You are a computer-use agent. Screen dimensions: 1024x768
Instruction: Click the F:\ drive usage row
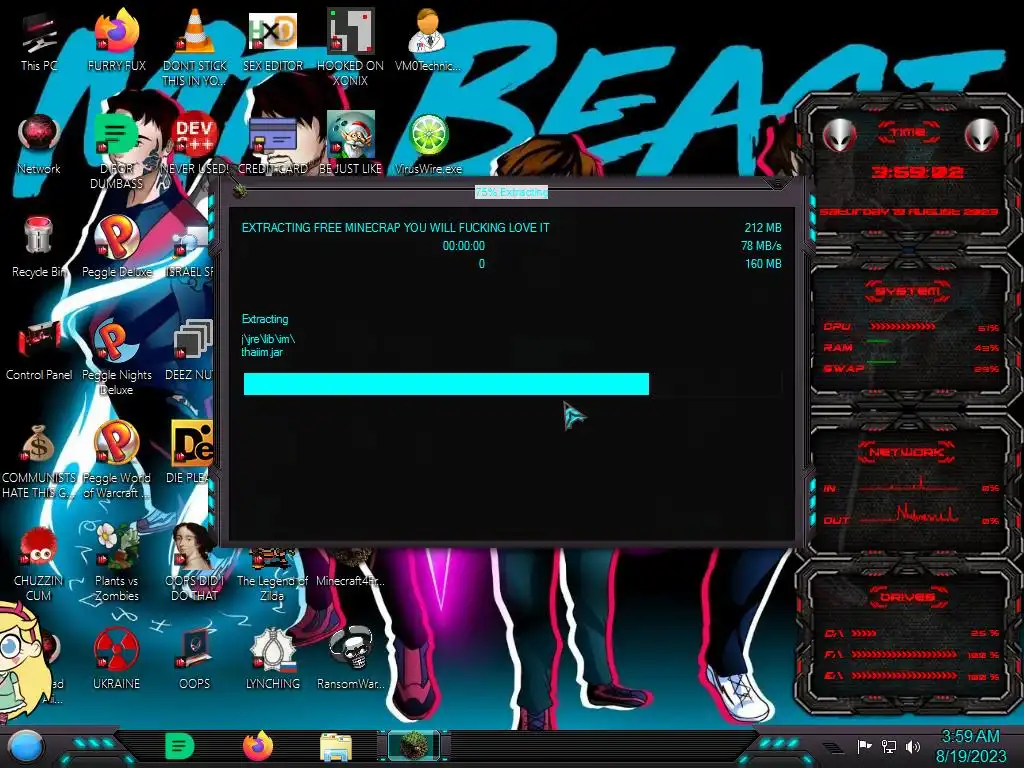(x=912, y=654)
